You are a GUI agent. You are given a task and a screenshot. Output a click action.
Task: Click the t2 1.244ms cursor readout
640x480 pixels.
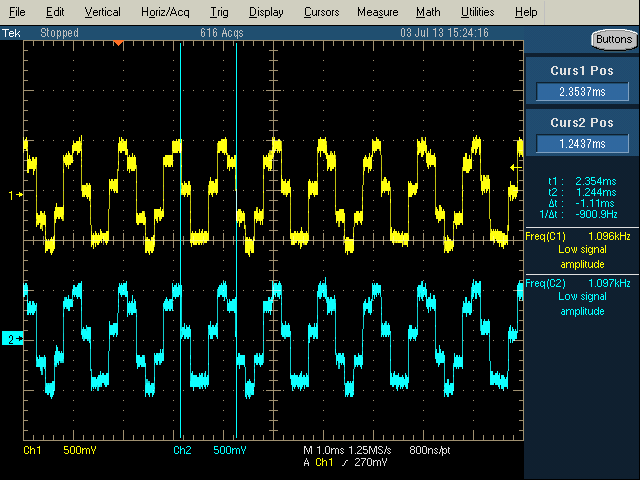(x=582, y=192)
